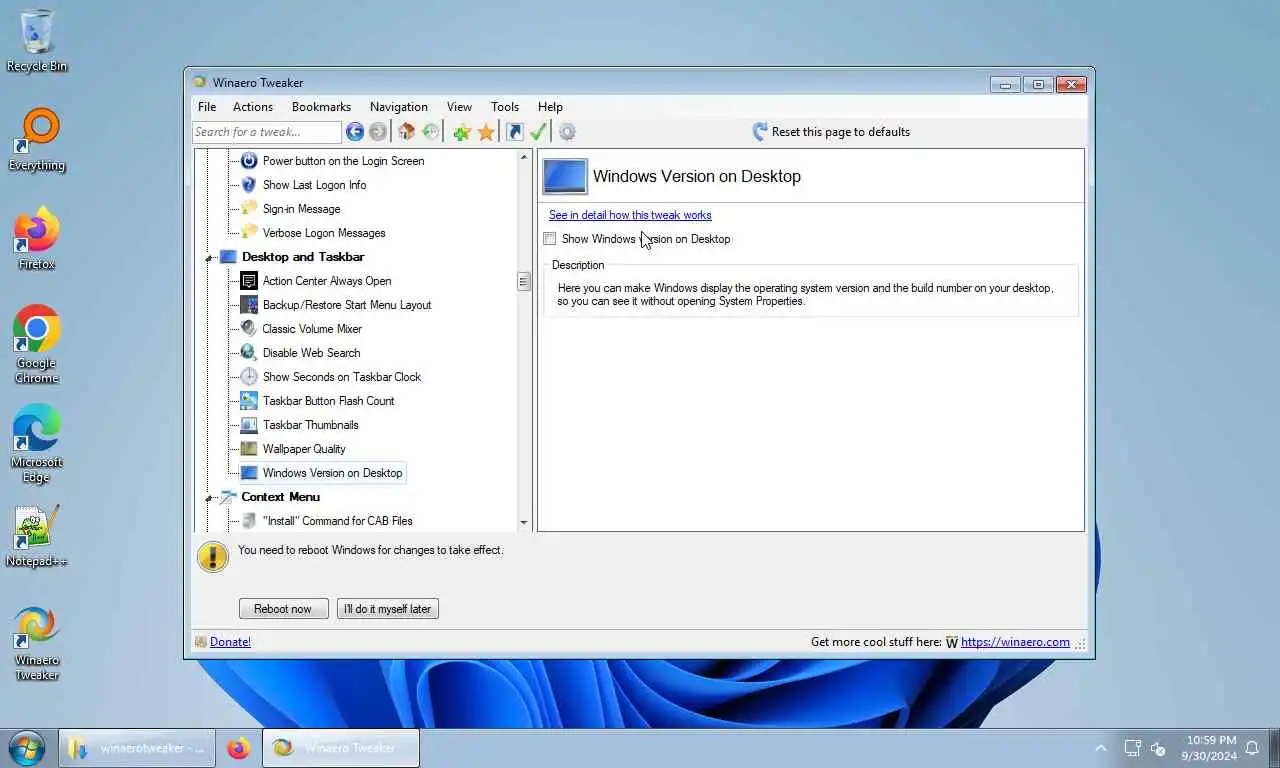Open settings via the gear icon
This screenshot has width=1280, height=768.
click(567, 132)
